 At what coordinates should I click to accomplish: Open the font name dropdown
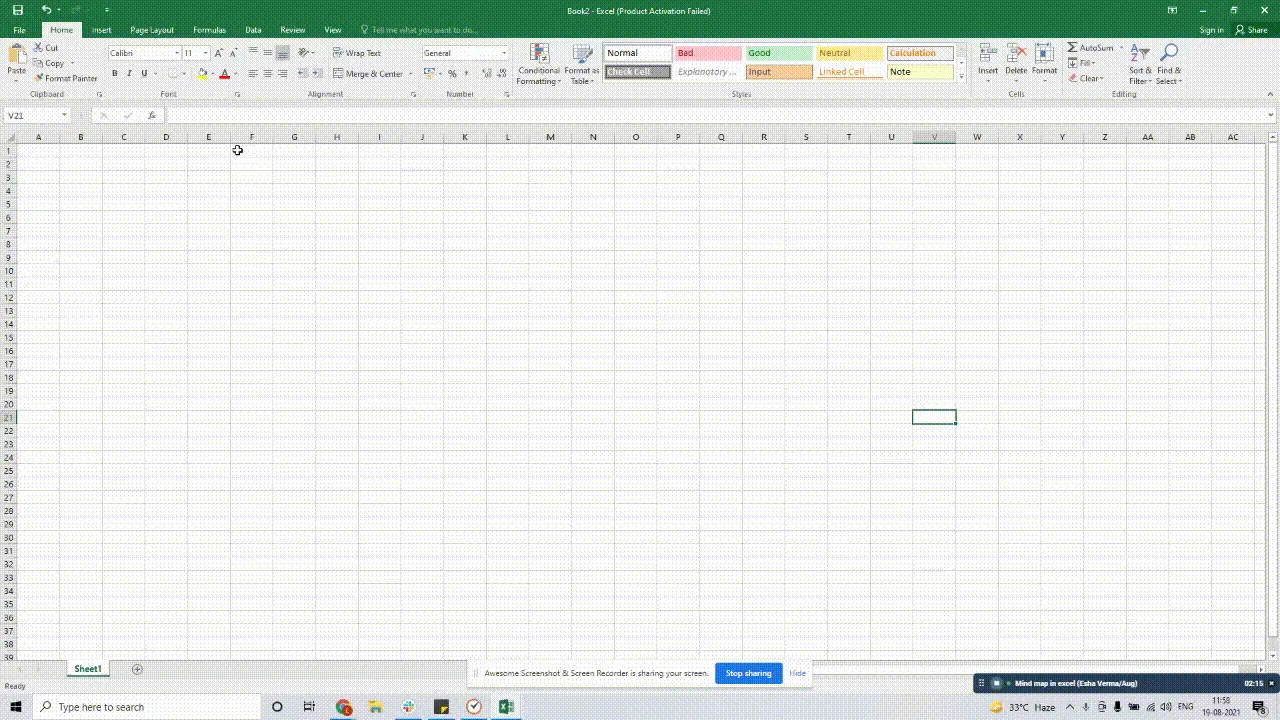(x=176, y=53)
